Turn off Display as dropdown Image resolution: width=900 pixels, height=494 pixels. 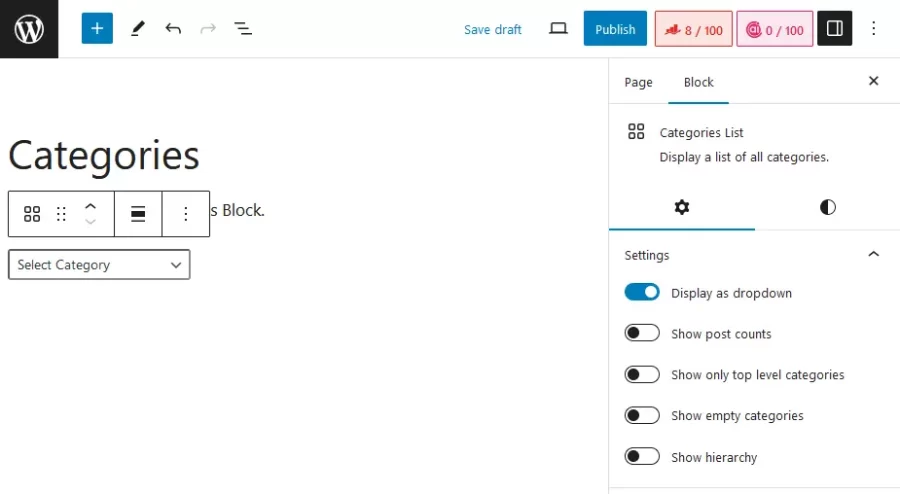tap(642, 292)
